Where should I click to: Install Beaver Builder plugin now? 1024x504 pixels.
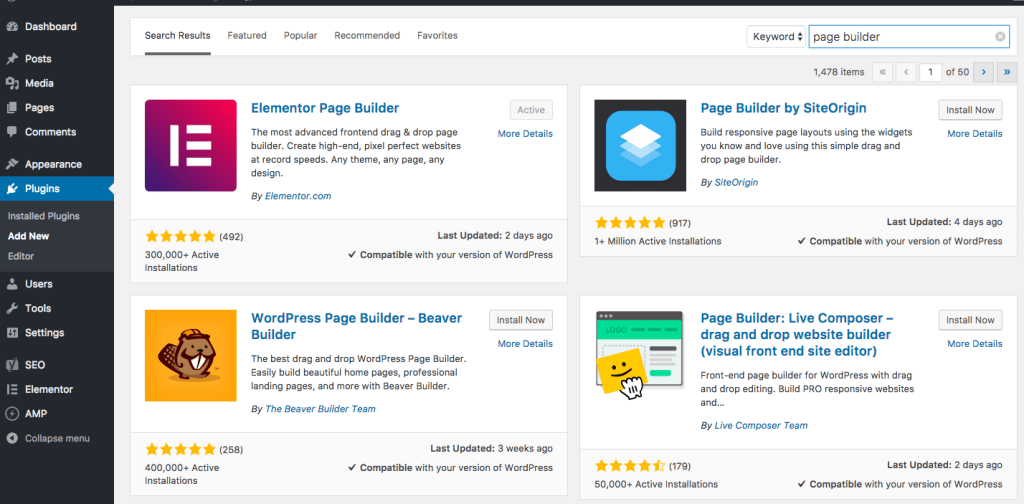coord(521,320)
